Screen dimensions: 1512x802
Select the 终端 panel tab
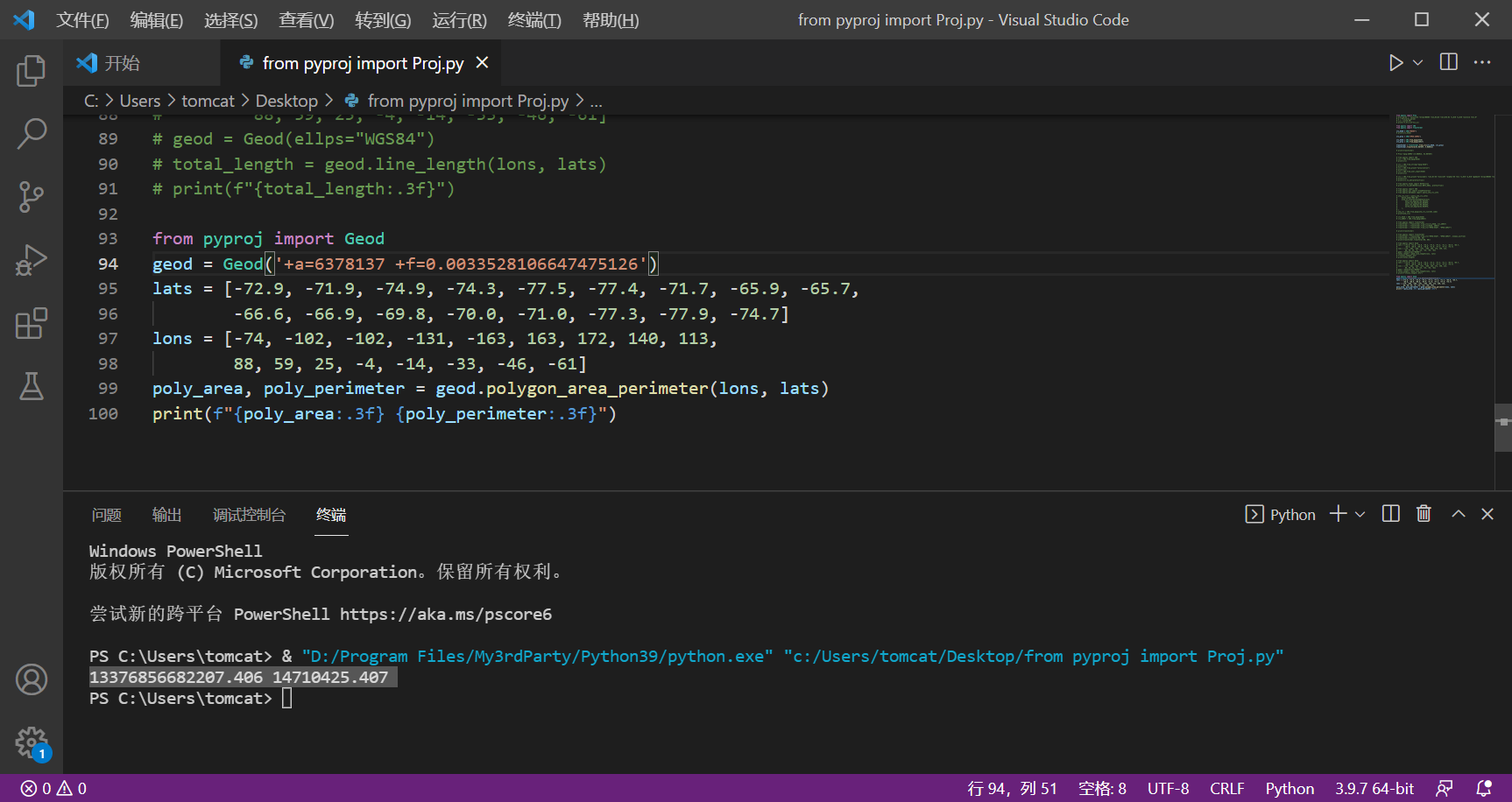tap(331, 515)
